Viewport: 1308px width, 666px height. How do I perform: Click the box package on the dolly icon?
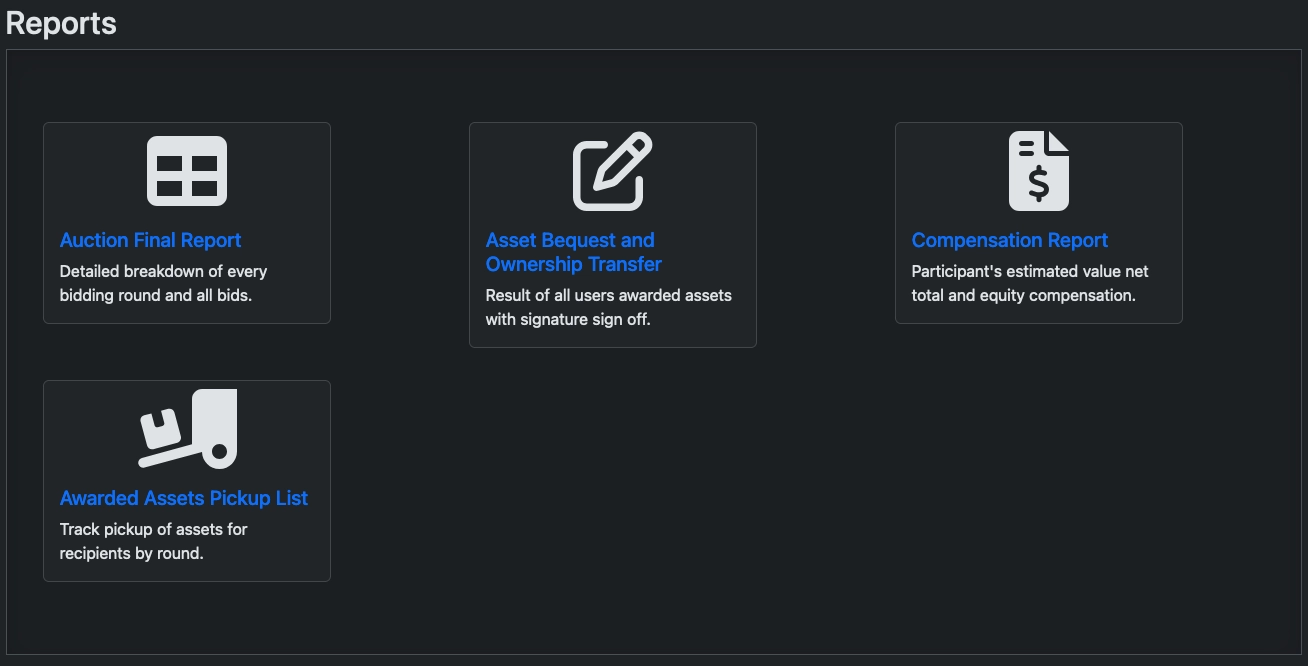pos(159,429)
